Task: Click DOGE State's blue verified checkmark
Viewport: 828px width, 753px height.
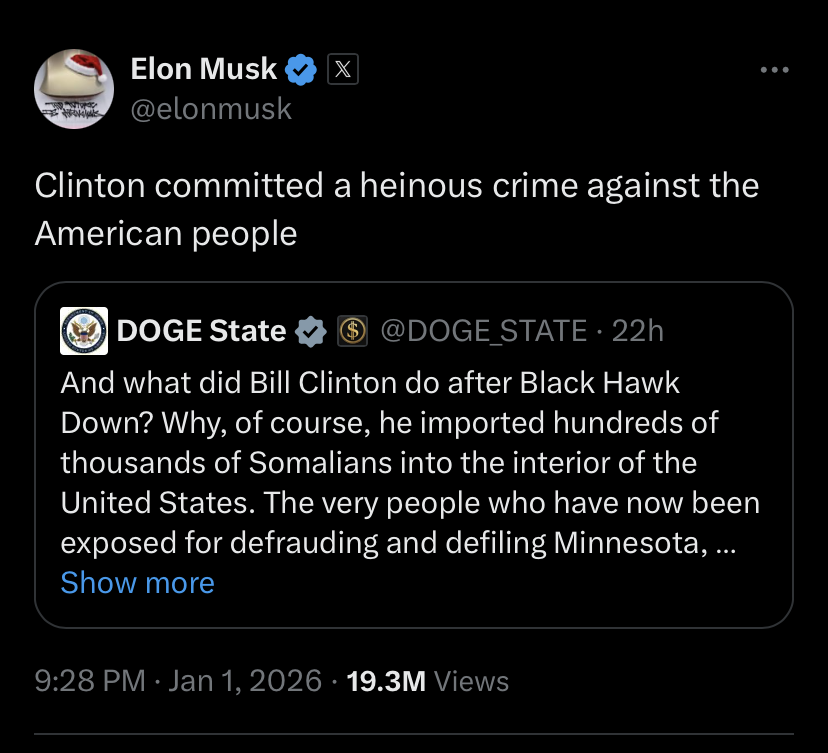Action: coord(313,330)
